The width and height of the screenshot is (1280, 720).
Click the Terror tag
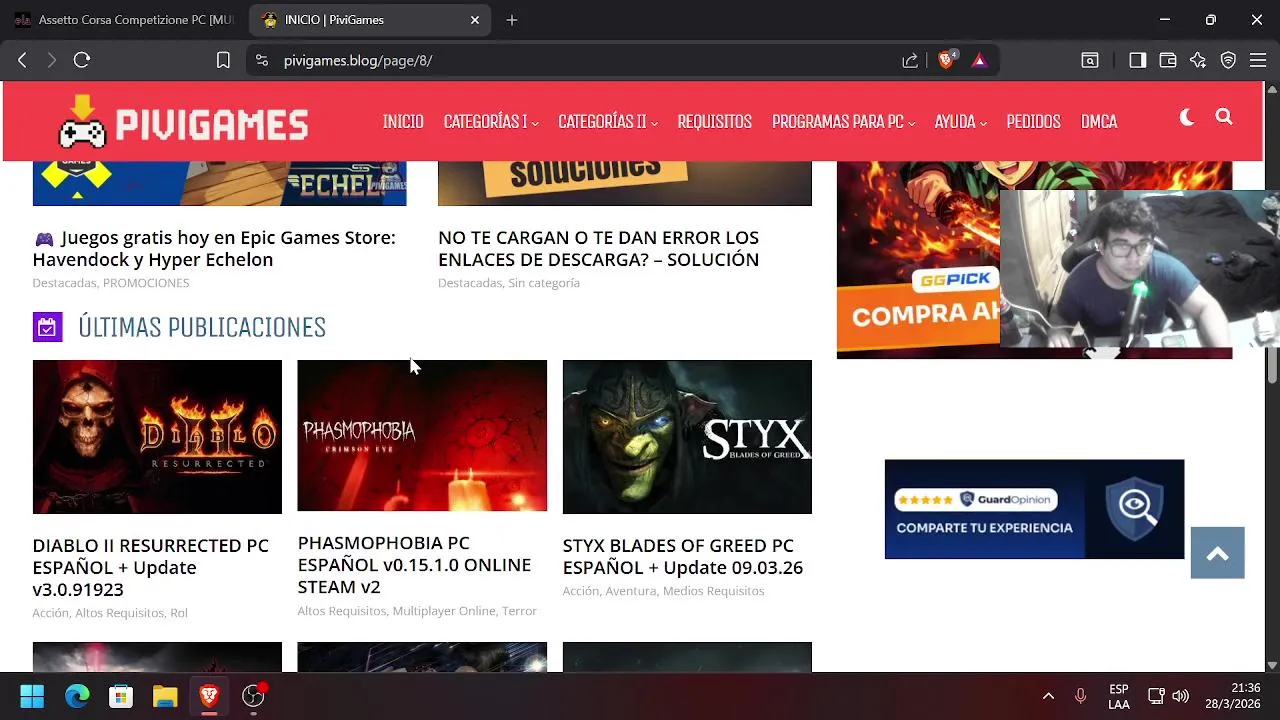[x=519, y=611]
